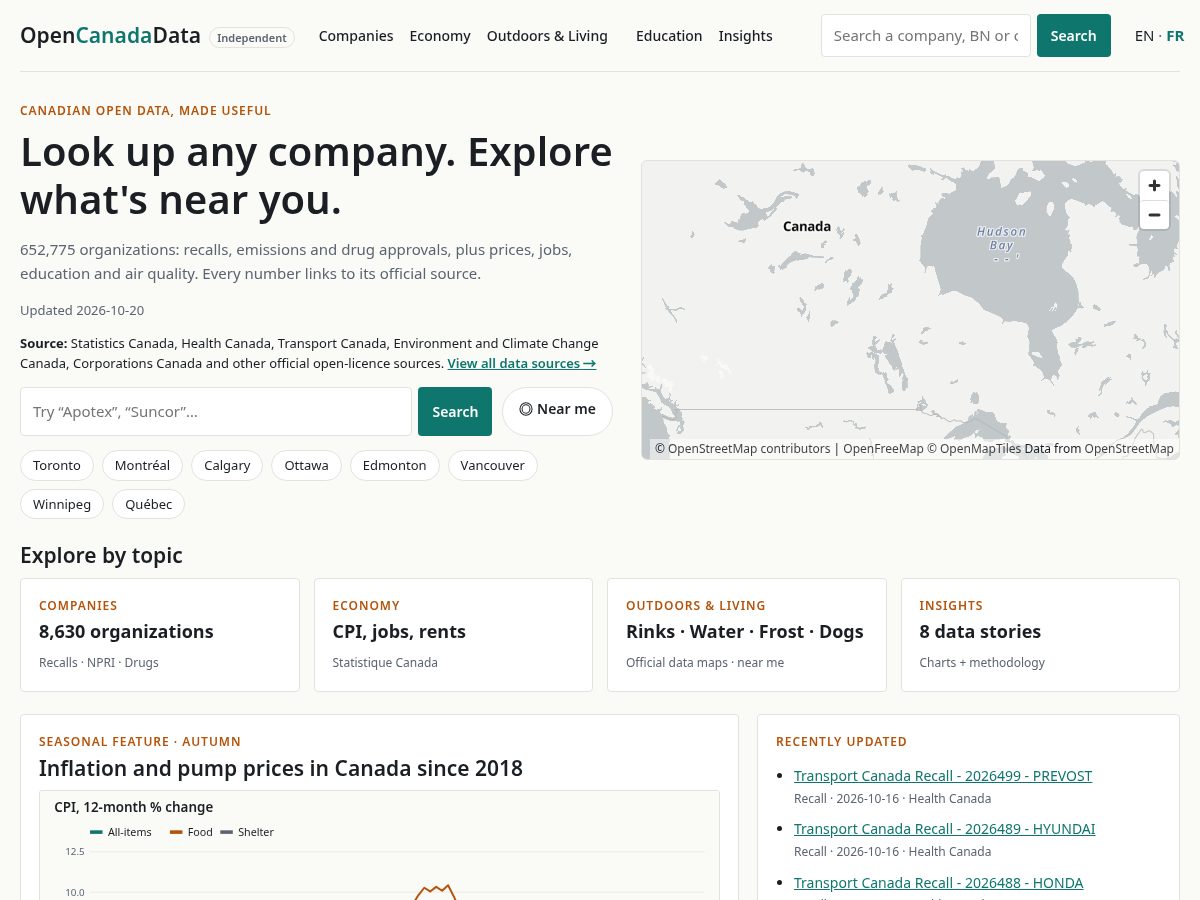The width and height of the screenshot is (1200, 900).
Task: Click the Hudson Bay map label
Action: (x=1001, y=238)
